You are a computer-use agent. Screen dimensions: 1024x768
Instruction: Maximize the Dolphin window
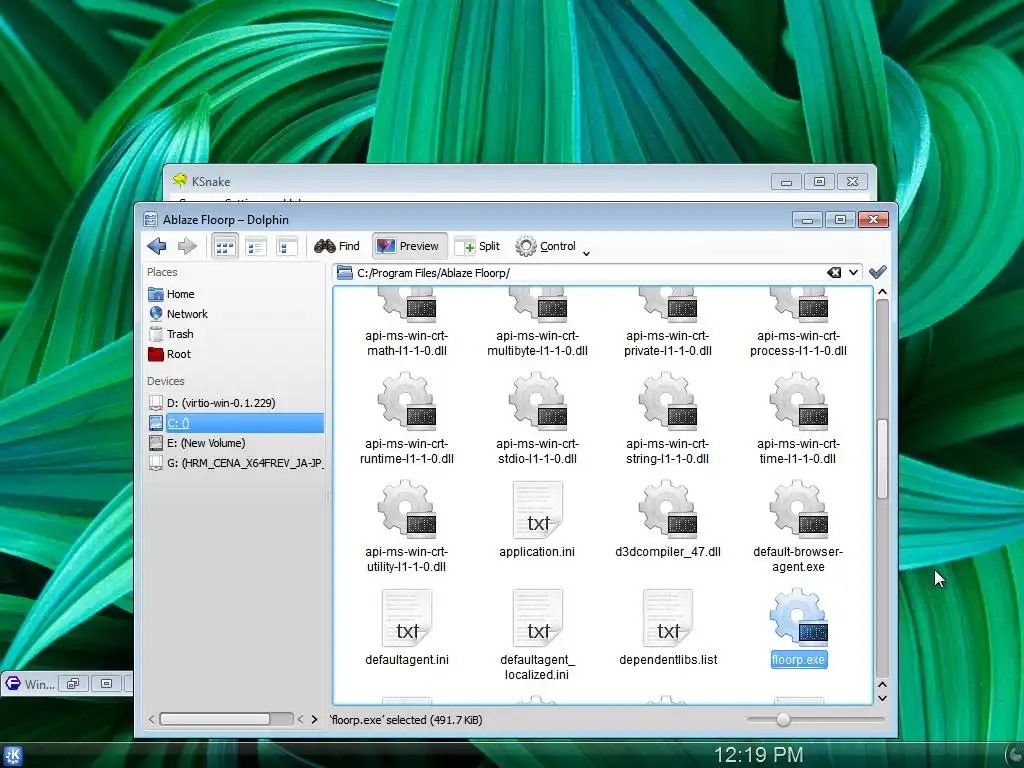(840, 219)
